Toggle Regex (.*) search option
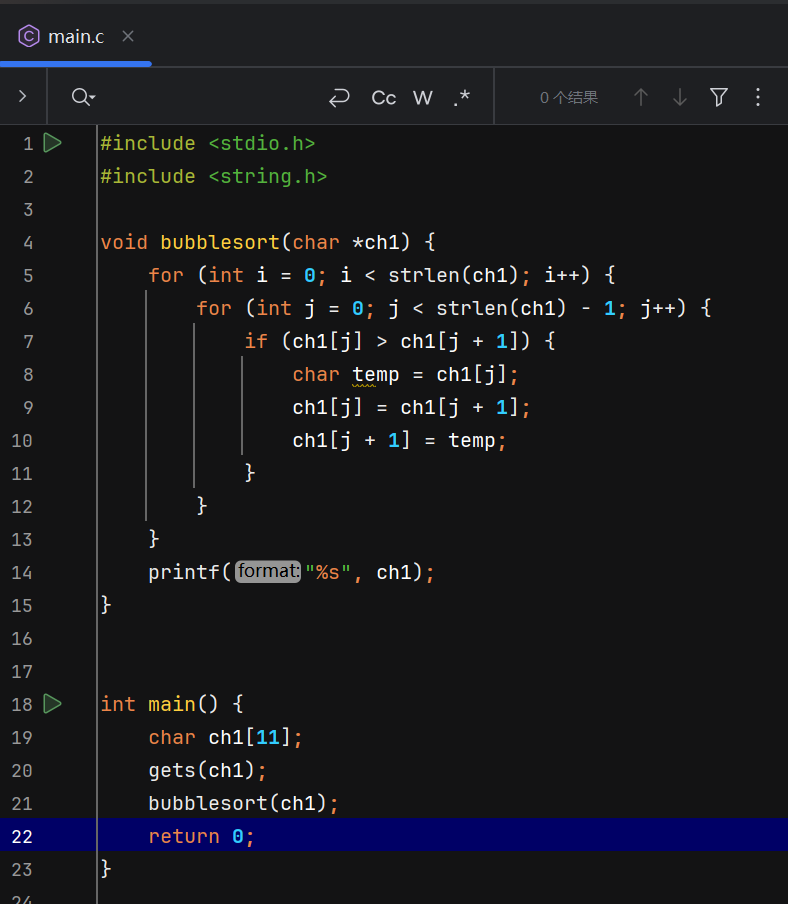This screenshot has width=788, height=904. pos(461,97)
